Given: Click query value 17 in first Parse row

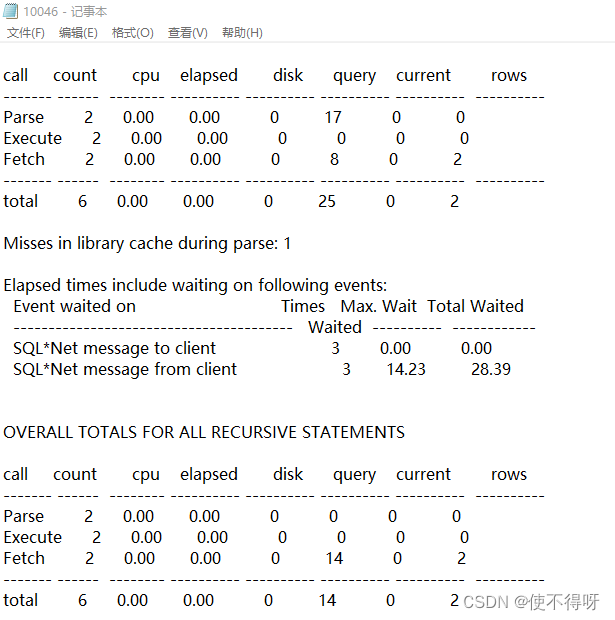Looking at the screenshot, I should click(333, 117).
